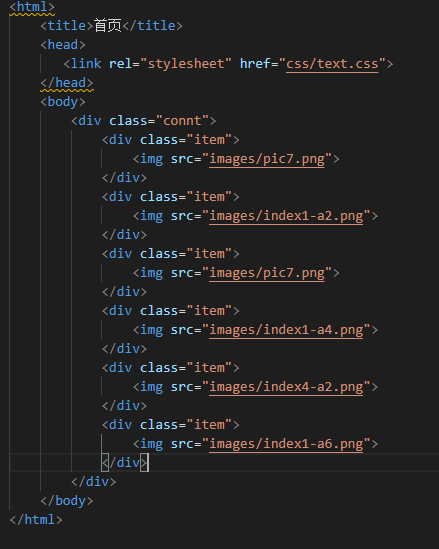Open the images/index4-a2.png link
Image resolution: width=439 pixels, height=549 pixels.
pos(286,387)
